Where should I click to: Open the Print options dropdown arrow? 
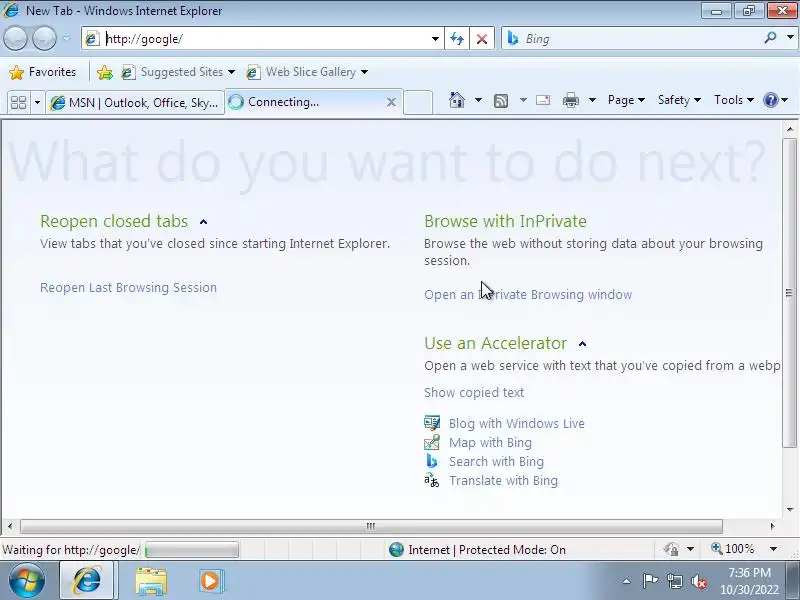[x=592, y=100]
